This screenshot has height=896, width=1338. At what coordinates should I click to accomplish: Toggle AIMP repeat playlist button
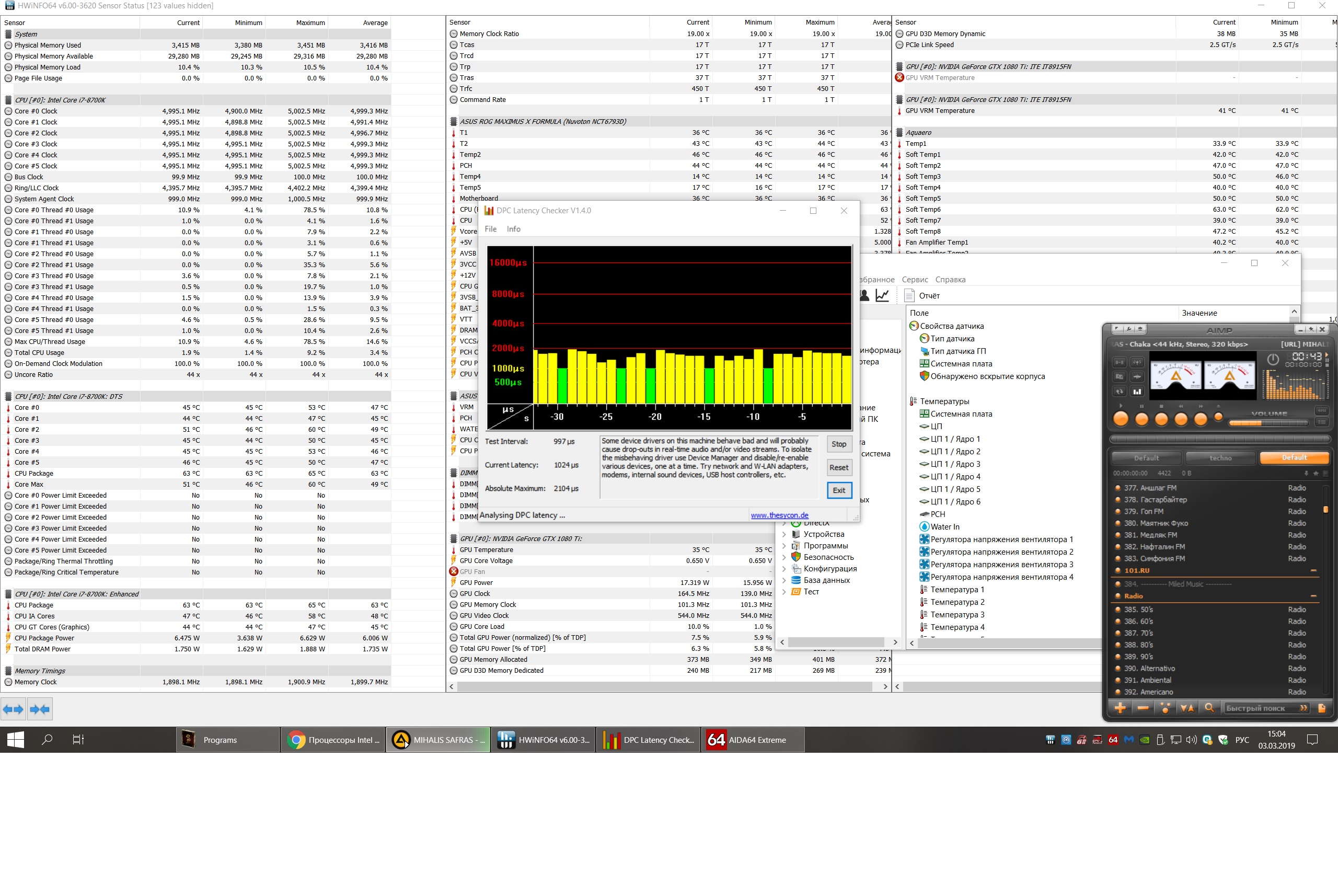pyautogui.click(x=1120, y=392)
